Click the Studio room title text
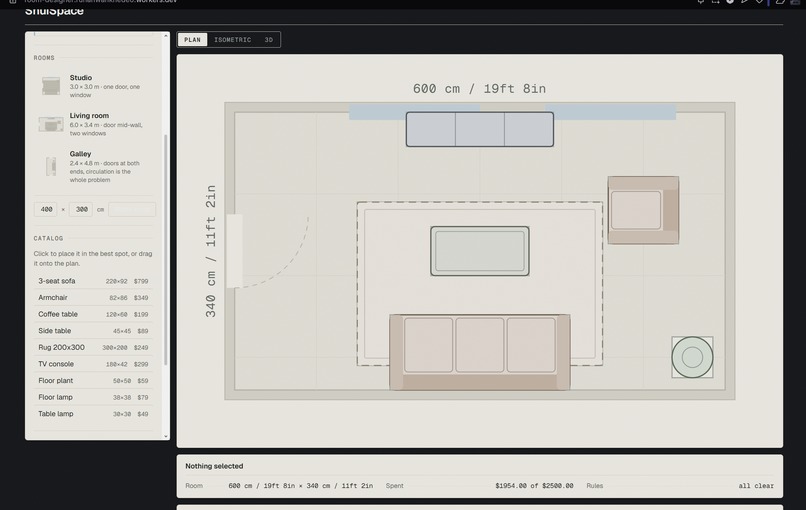The image size is (806, 510). tap(81, 78)
